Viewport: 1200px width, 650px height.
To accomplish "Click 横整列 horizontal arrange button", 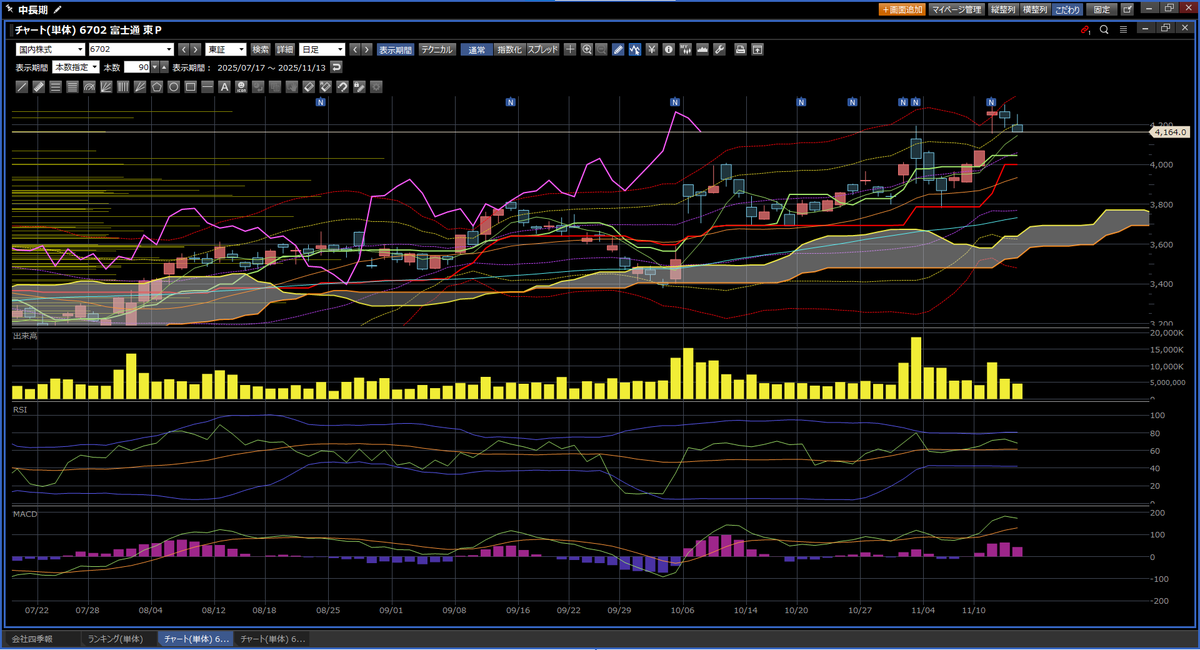I will [1035, 9].
